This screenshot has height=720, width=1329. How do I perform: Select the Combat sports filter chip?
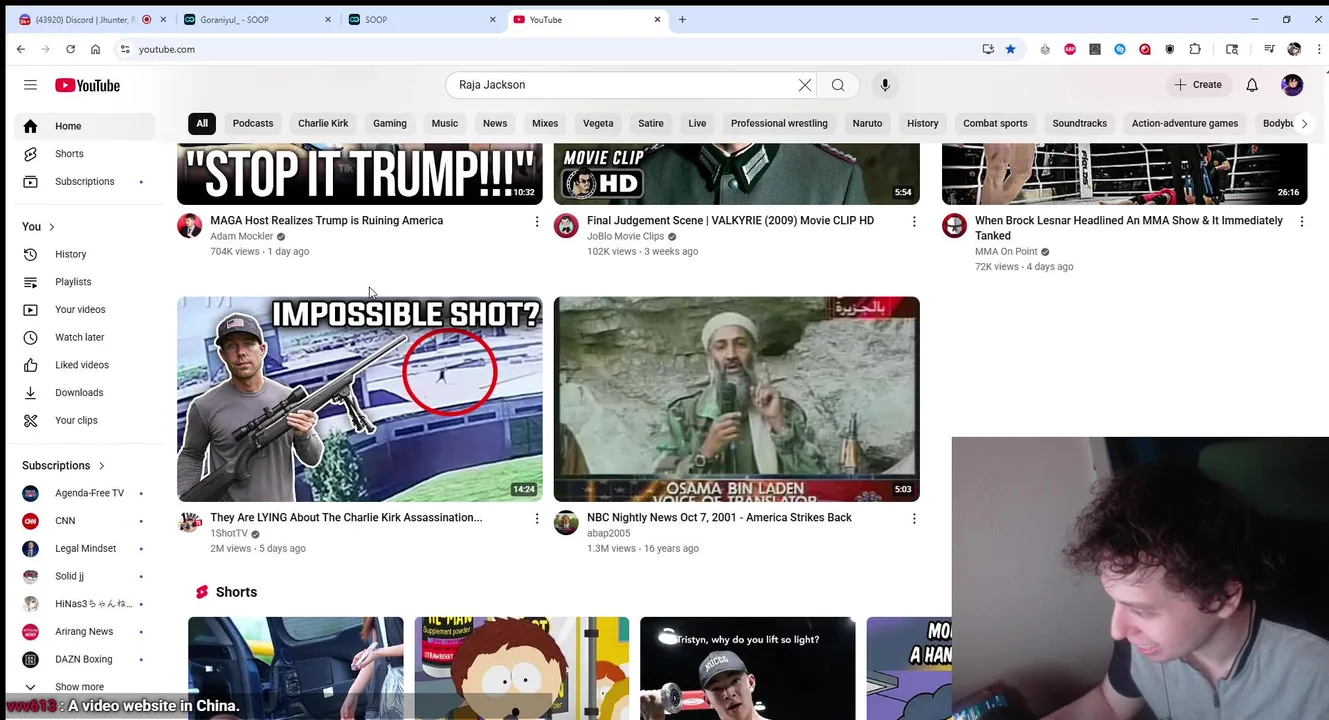click(995, 124)
